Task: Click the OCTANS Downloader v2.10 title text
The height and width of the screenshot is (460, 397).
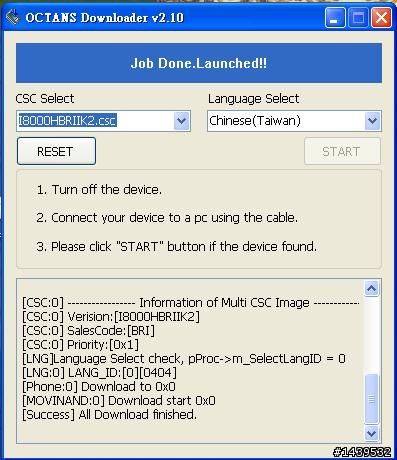Action: 105,18
